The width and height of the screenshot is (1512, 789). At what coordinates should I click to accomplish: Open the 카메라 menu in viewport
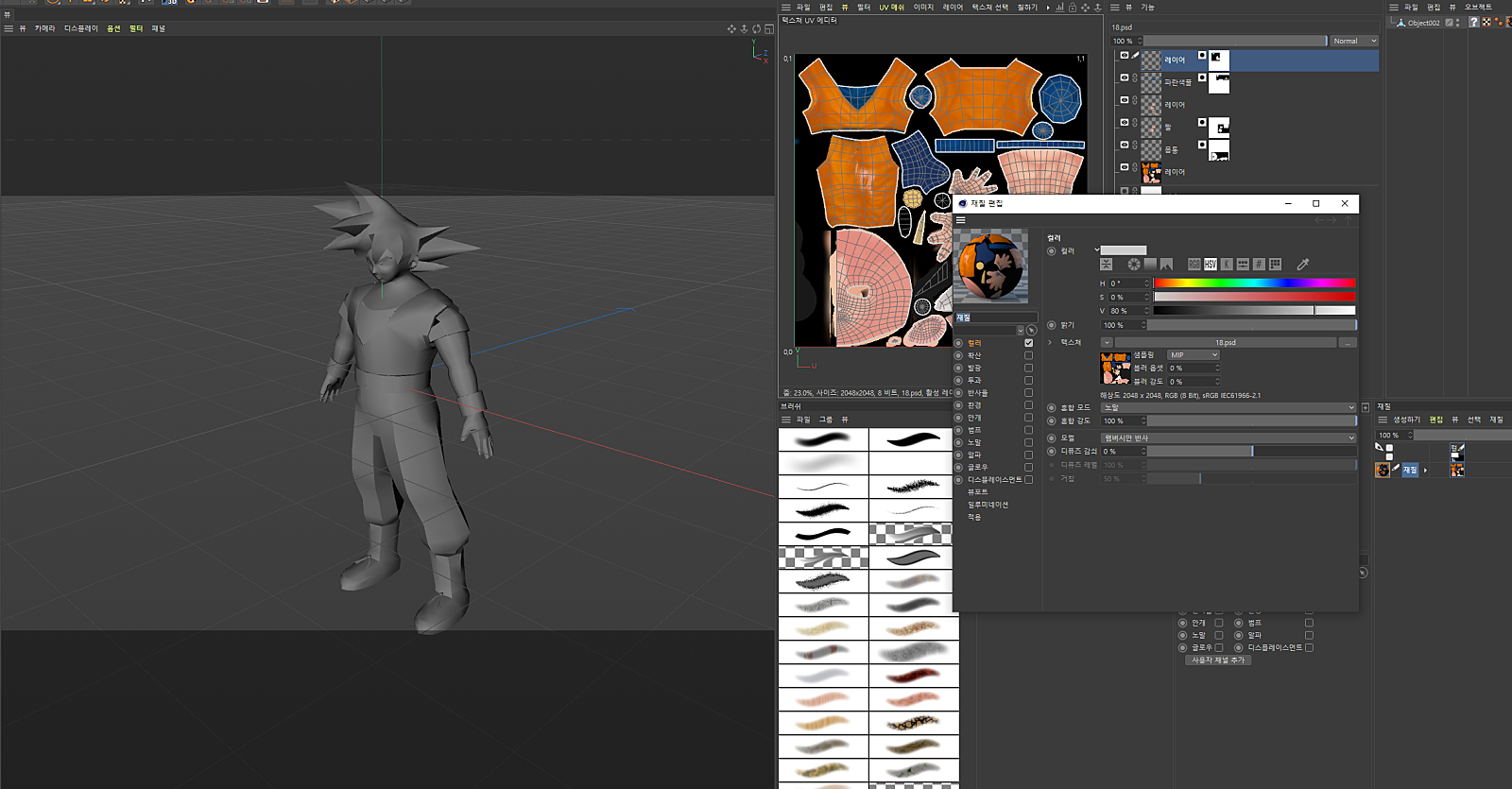click(x=44, y=28)
